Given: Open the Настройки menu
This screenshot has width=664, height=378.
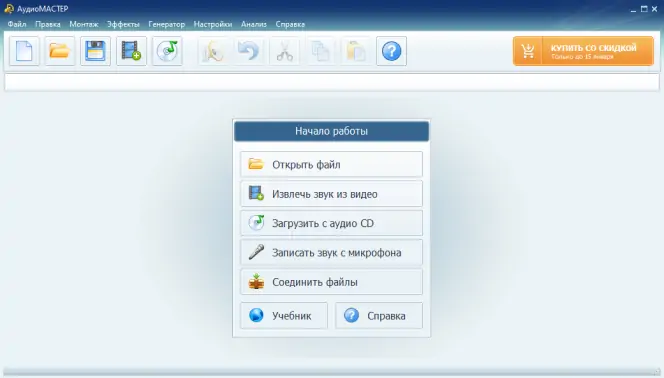Looking at the screenshot, I should click(x=213, y=25).
